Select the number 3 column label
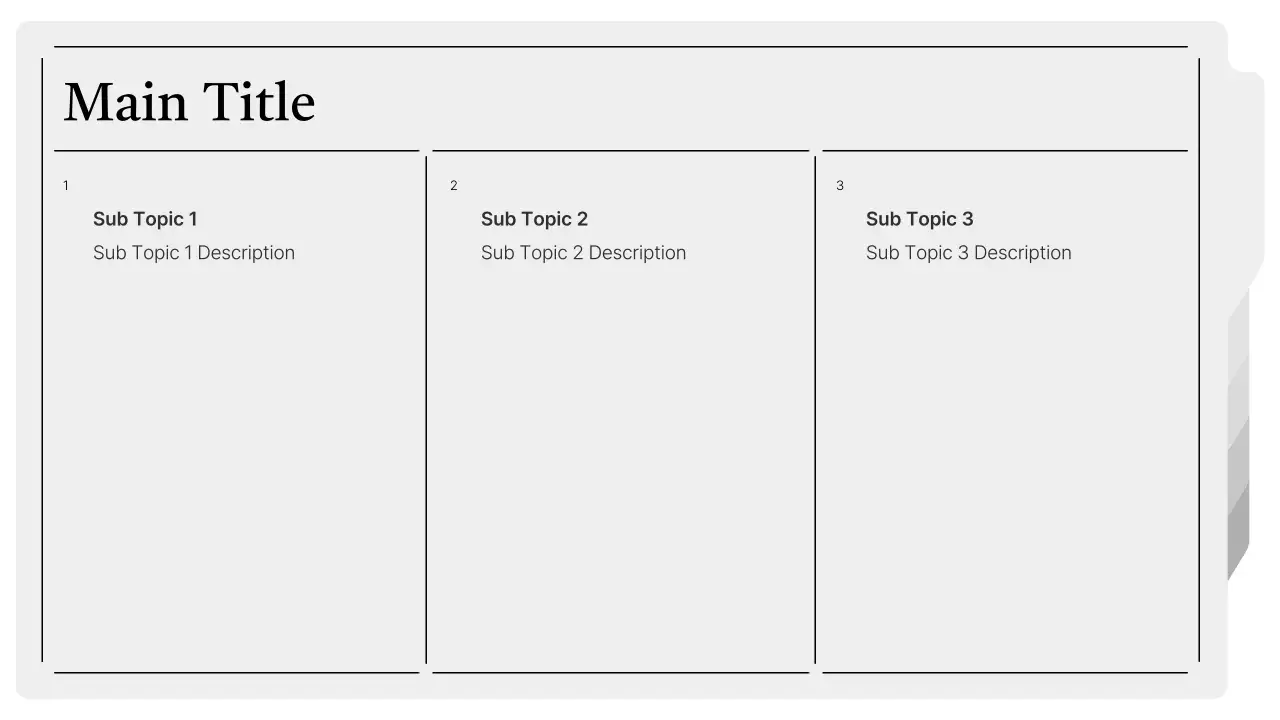1280x720 pixels. (840, 186)
